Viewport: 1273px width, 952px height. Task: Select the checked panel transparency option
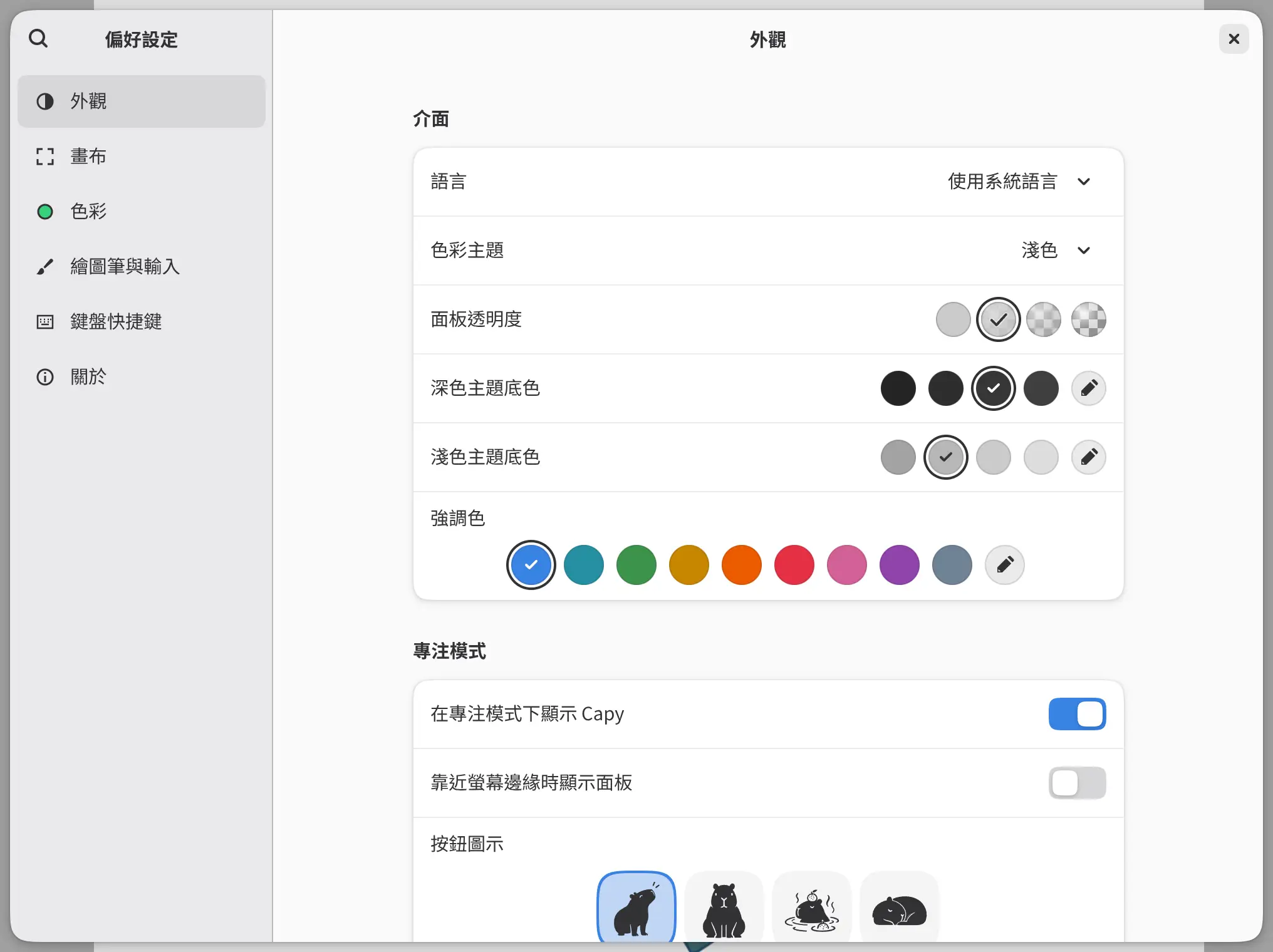pyautogui.click(x=999, y=319)
